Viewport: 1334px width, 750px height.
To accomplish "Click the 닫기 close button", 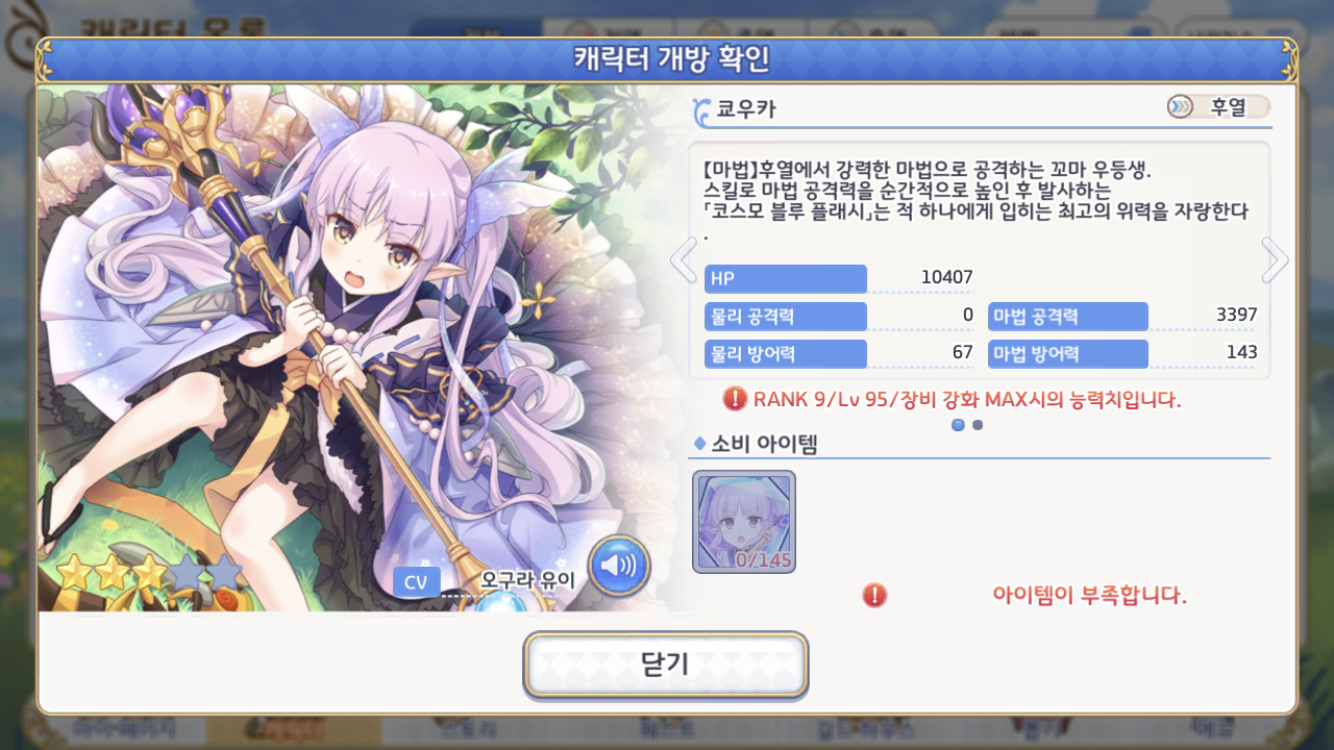I will (666, 664).
